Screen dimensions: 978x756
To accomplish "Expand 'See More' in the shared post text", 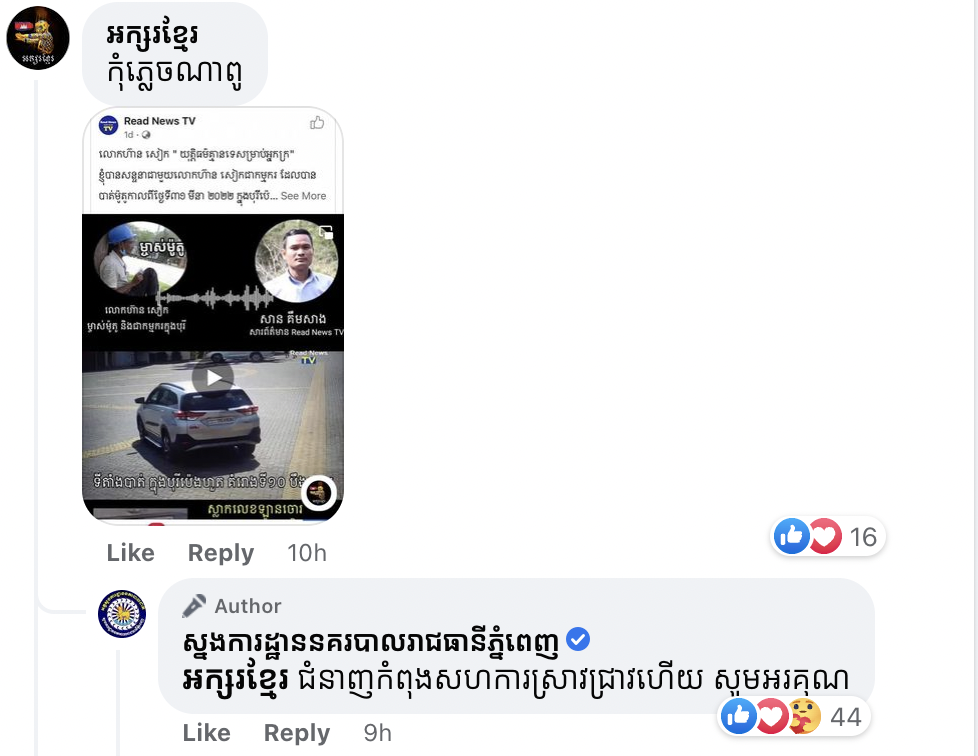I will coord(303,196).
